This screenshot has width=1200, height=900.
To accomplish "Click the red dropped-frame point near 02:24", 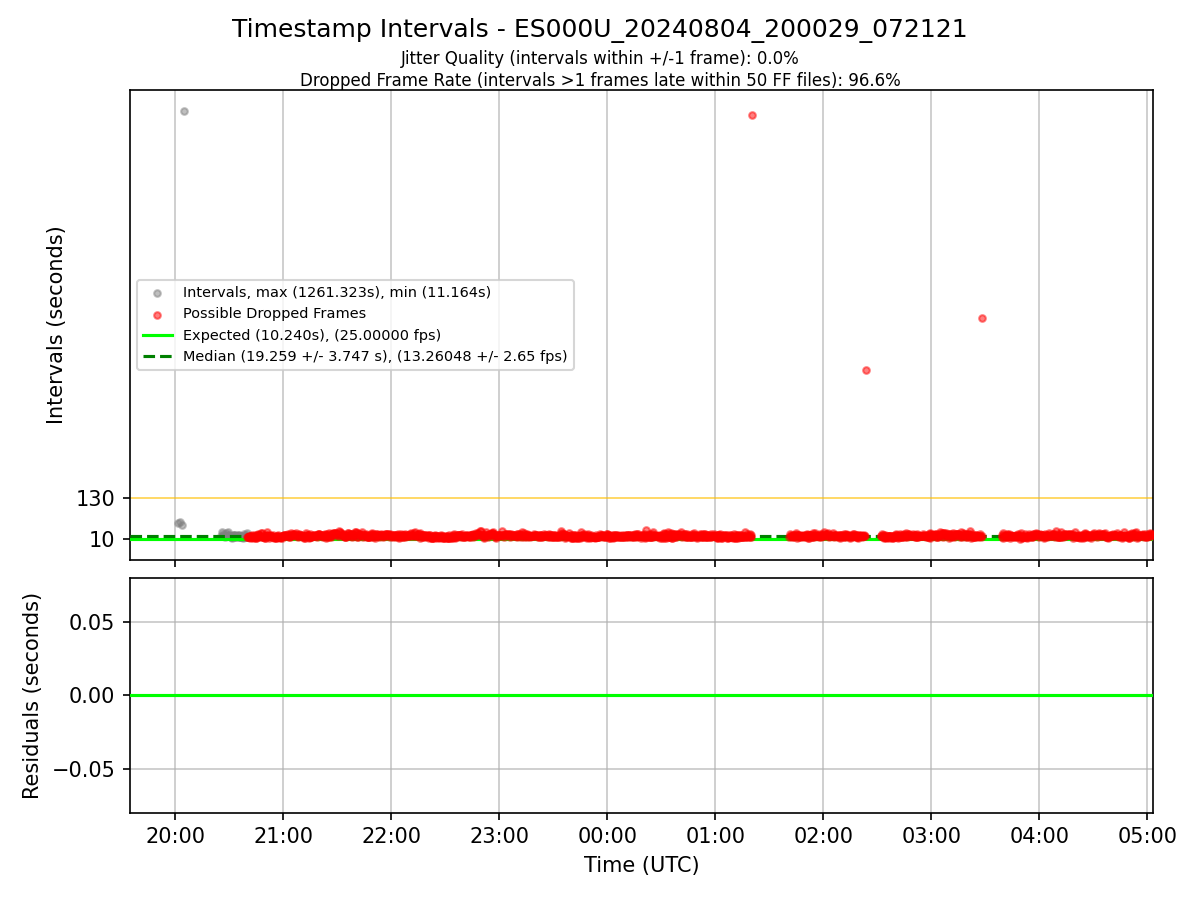I will tap(866, 370).
